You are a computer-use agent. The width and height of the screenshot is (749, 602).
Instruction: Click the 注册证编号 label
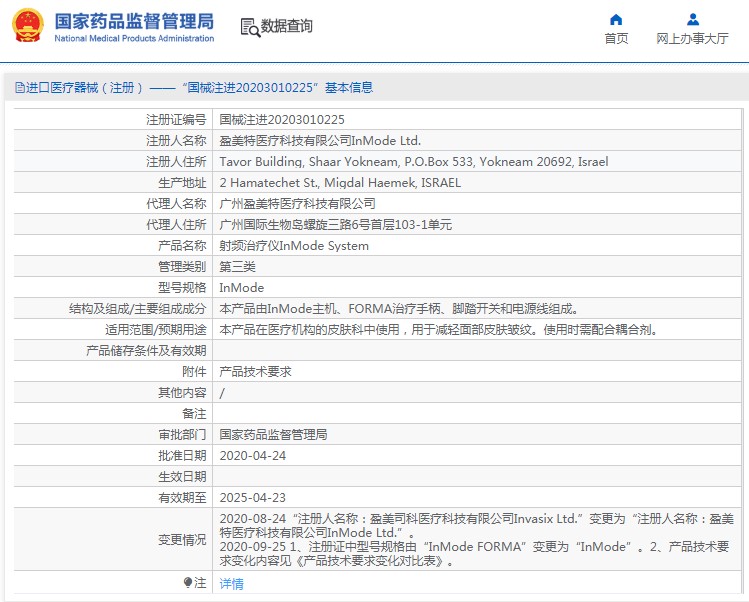pyautogui.click(x=176, y=119)
